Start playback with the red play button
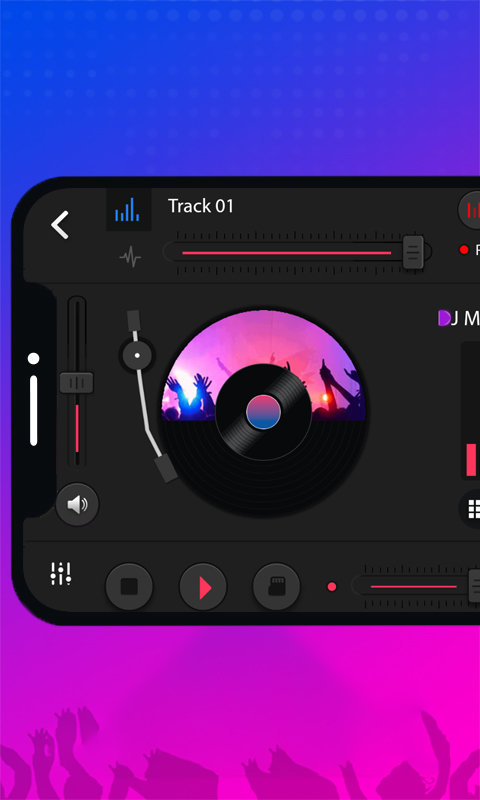Viewport: 480px width, 800px height. [203, 586]
